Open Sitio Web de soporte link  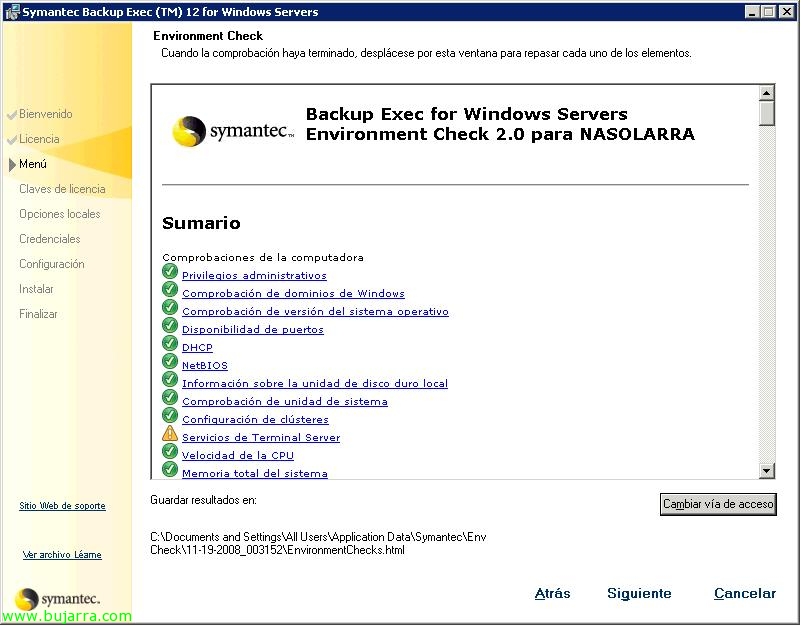pyautogui.click(x=62, y=506)
